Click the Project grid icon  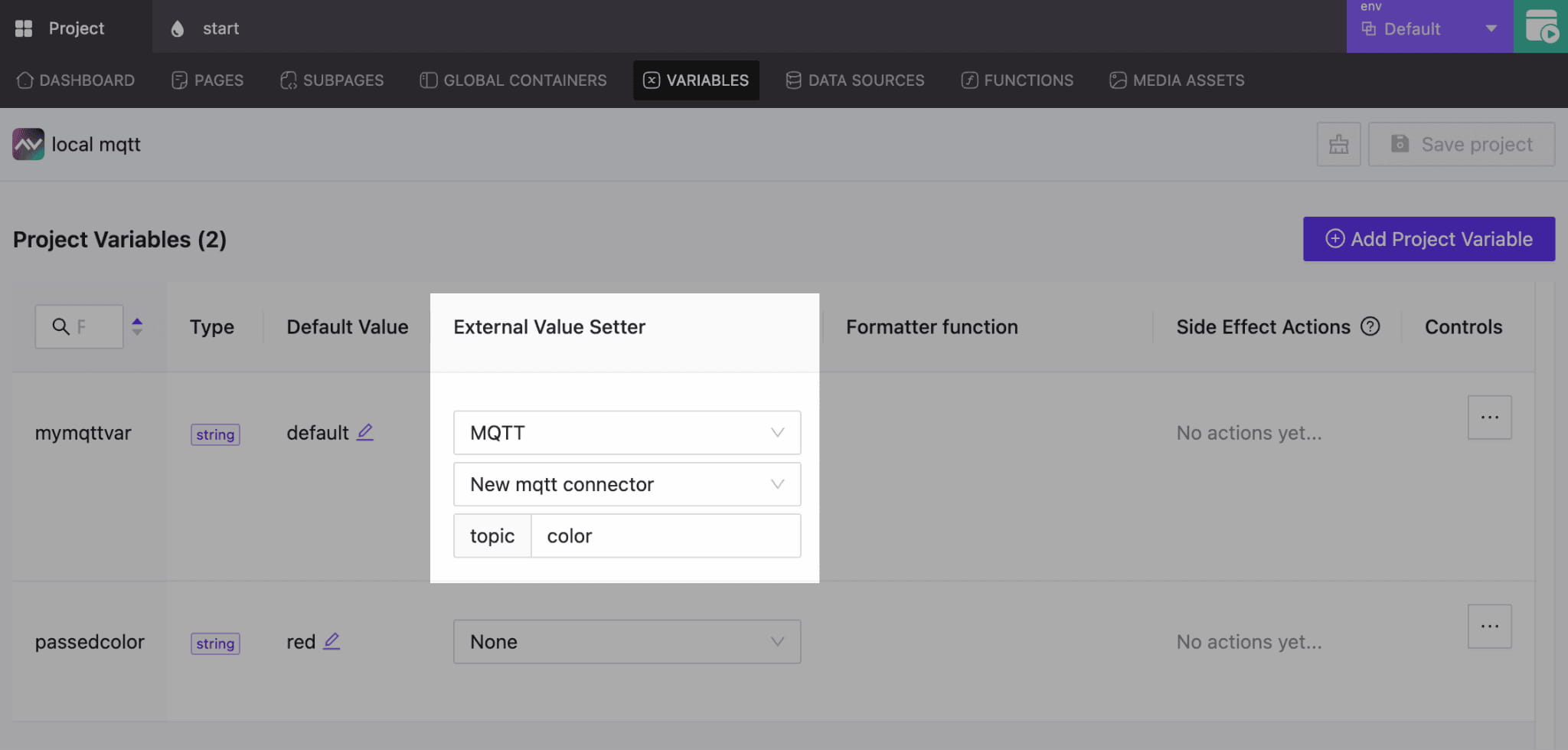coord(24,28)
